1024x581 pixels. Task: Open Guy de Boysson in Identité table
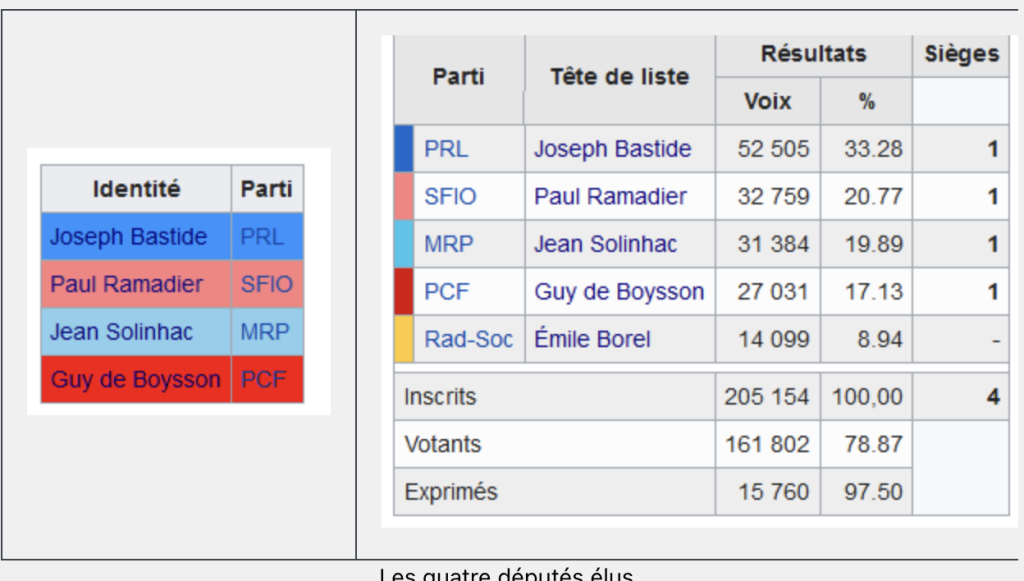click(135, 379)
